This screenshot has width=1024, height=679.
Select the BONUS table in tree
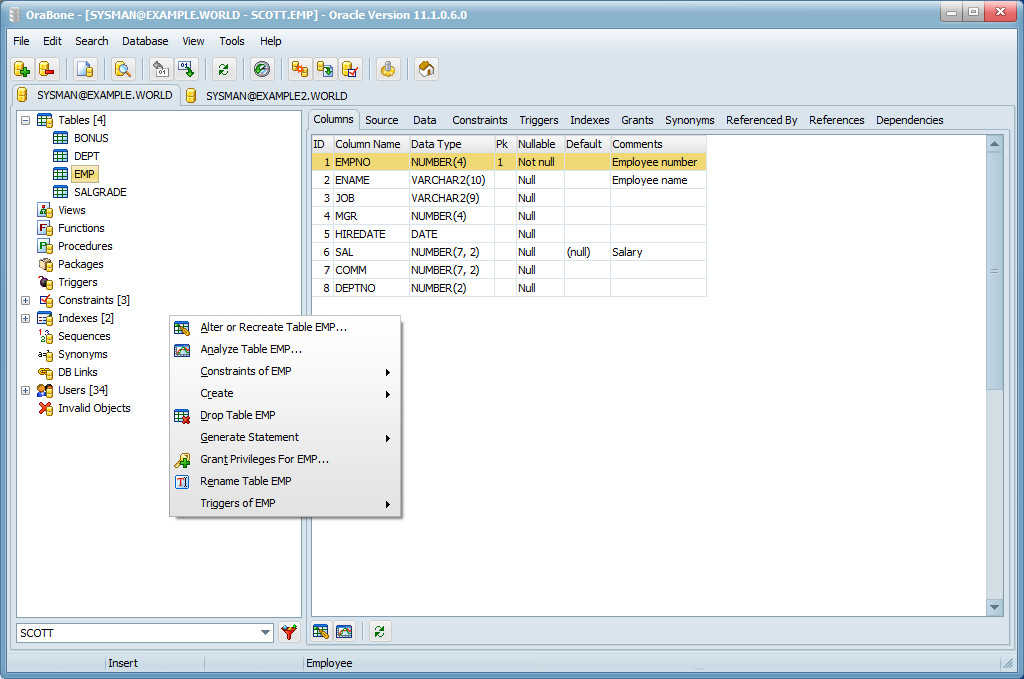tap(91, 138)
